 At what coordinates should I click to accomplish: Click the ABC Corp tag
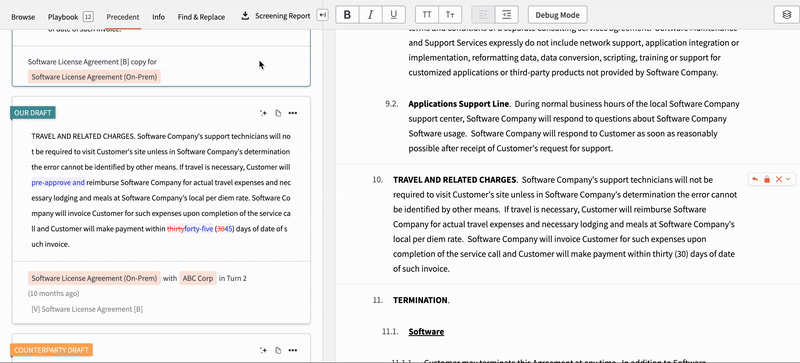(198, 278)
